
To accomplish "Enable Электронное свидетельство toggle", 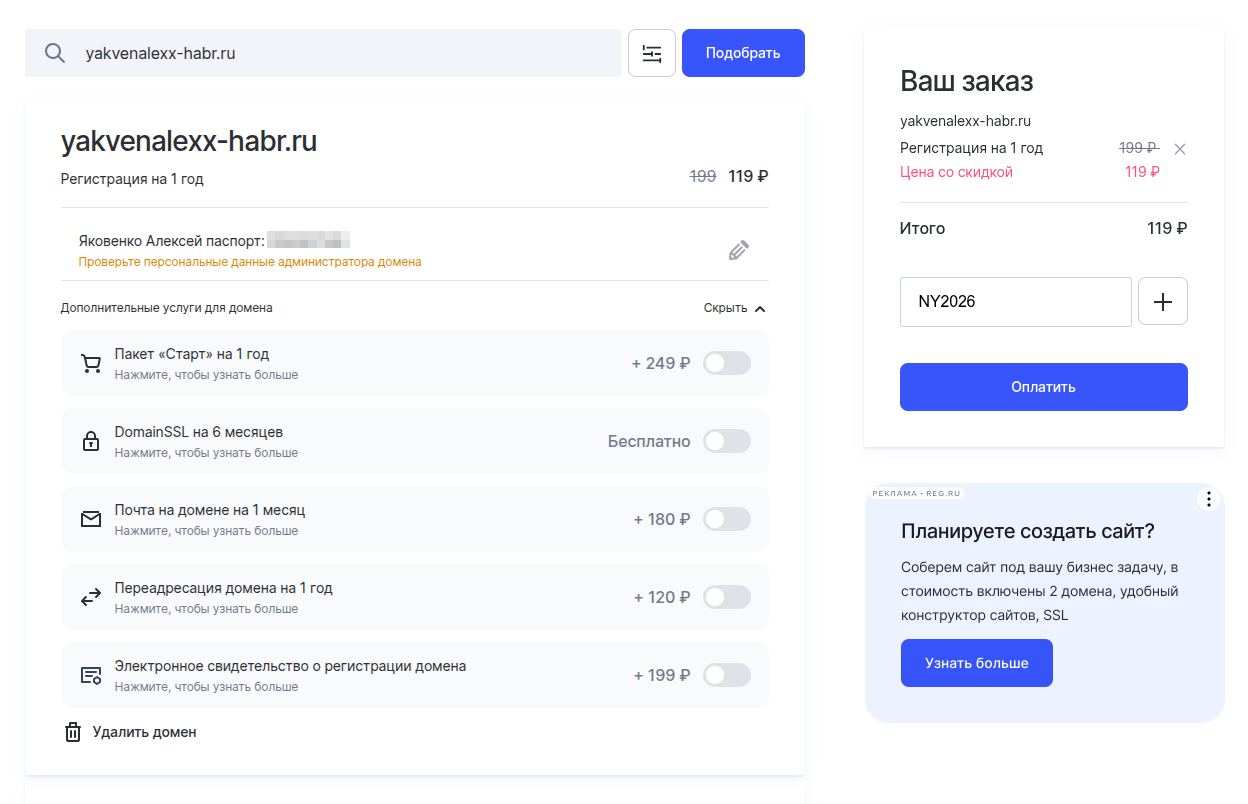I will [726, 675].
